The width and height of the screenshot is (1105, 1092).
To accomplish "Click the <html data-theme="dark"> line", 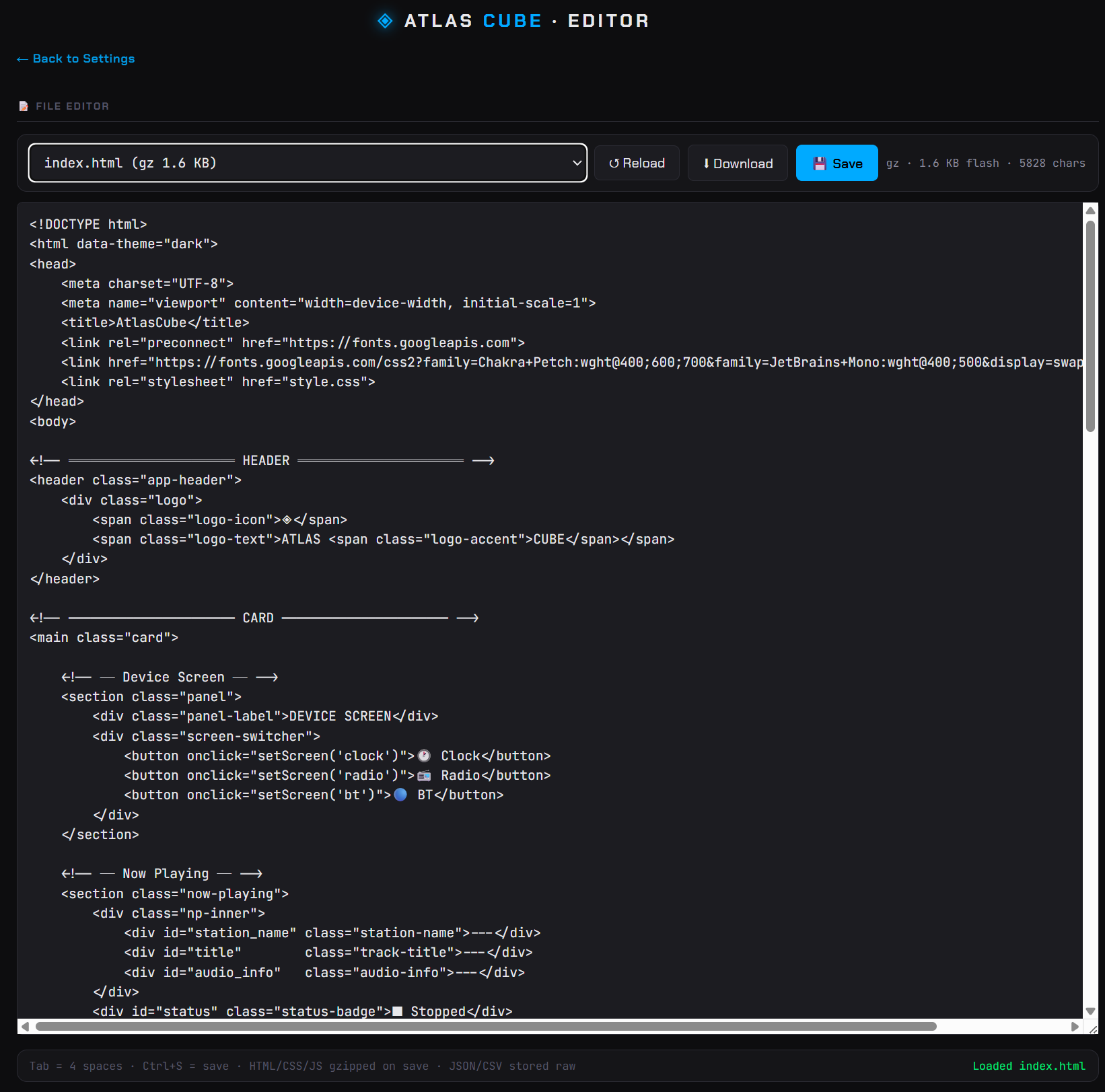I will (124, 244).
